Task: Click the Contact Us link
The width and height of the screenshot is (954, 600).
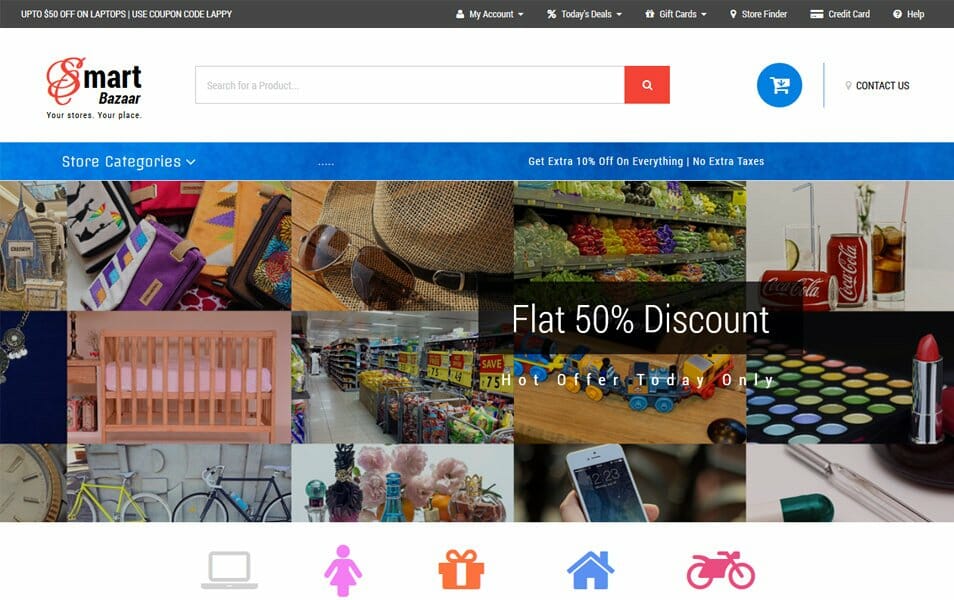Action: [x=877, y=86]
